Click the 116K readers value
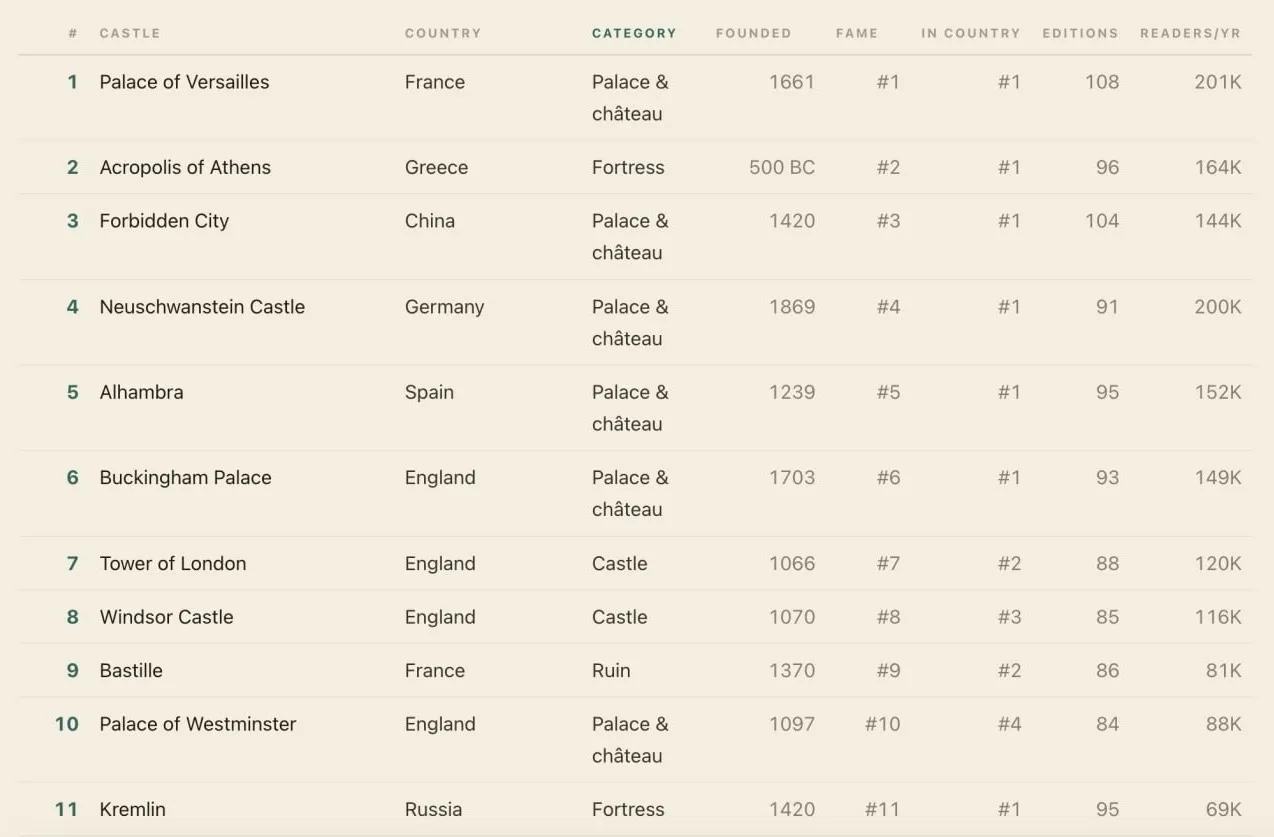This screenshot has height=837, width=1274. (x=1217, y=617)
